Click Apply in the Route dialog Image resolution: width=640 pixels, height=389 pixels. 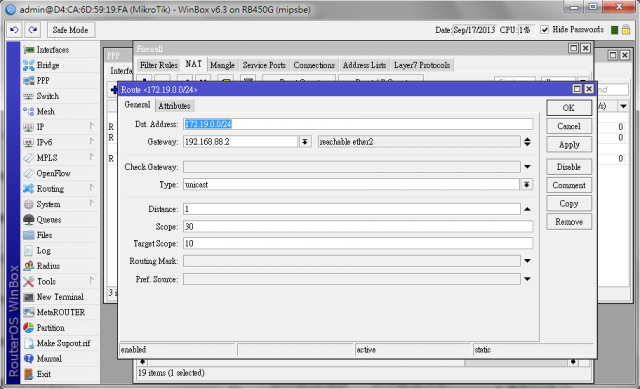(x=569, y=145)
